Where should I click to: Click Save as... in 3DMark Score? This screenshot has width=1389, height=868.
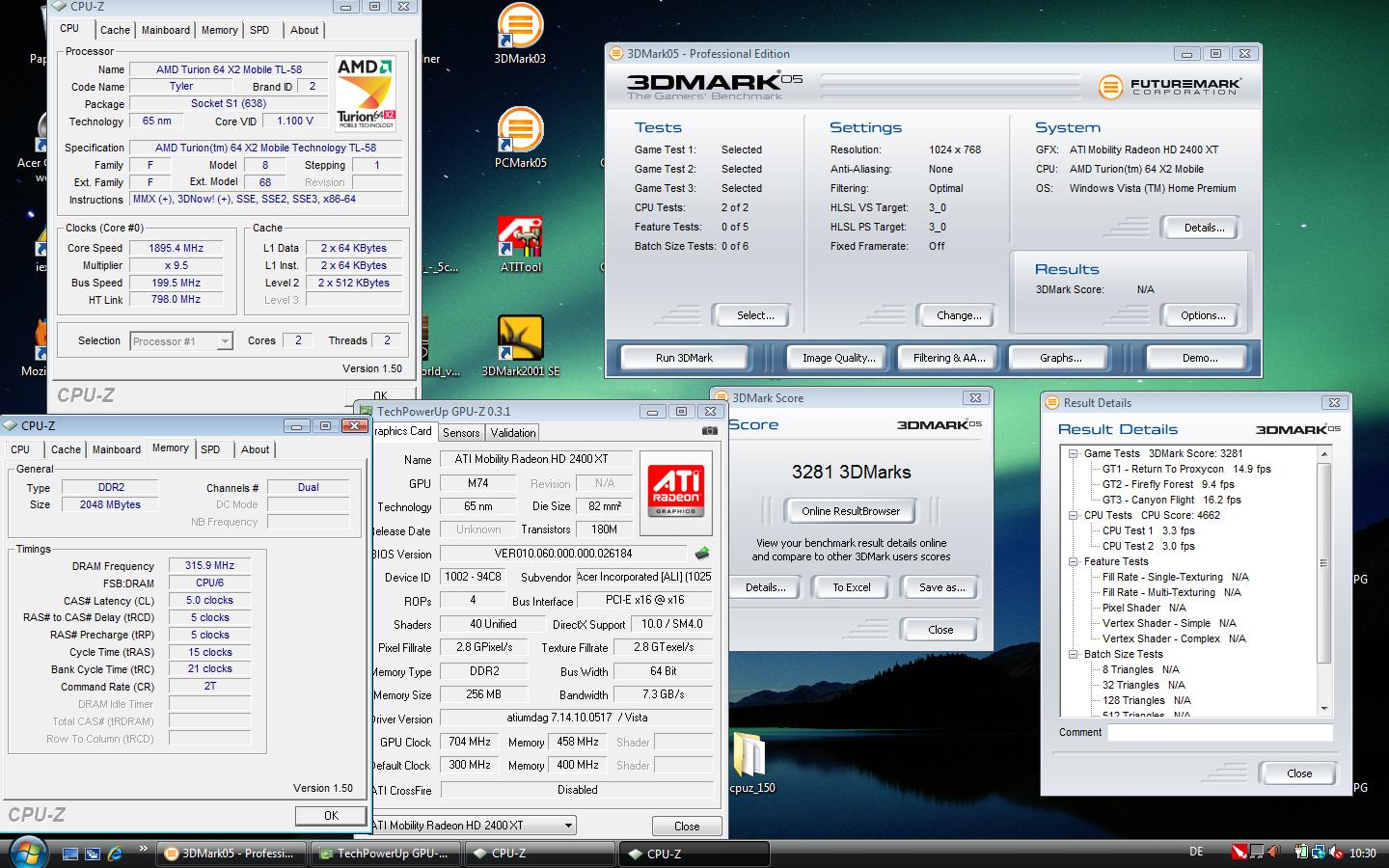click(x=942, y=587)
